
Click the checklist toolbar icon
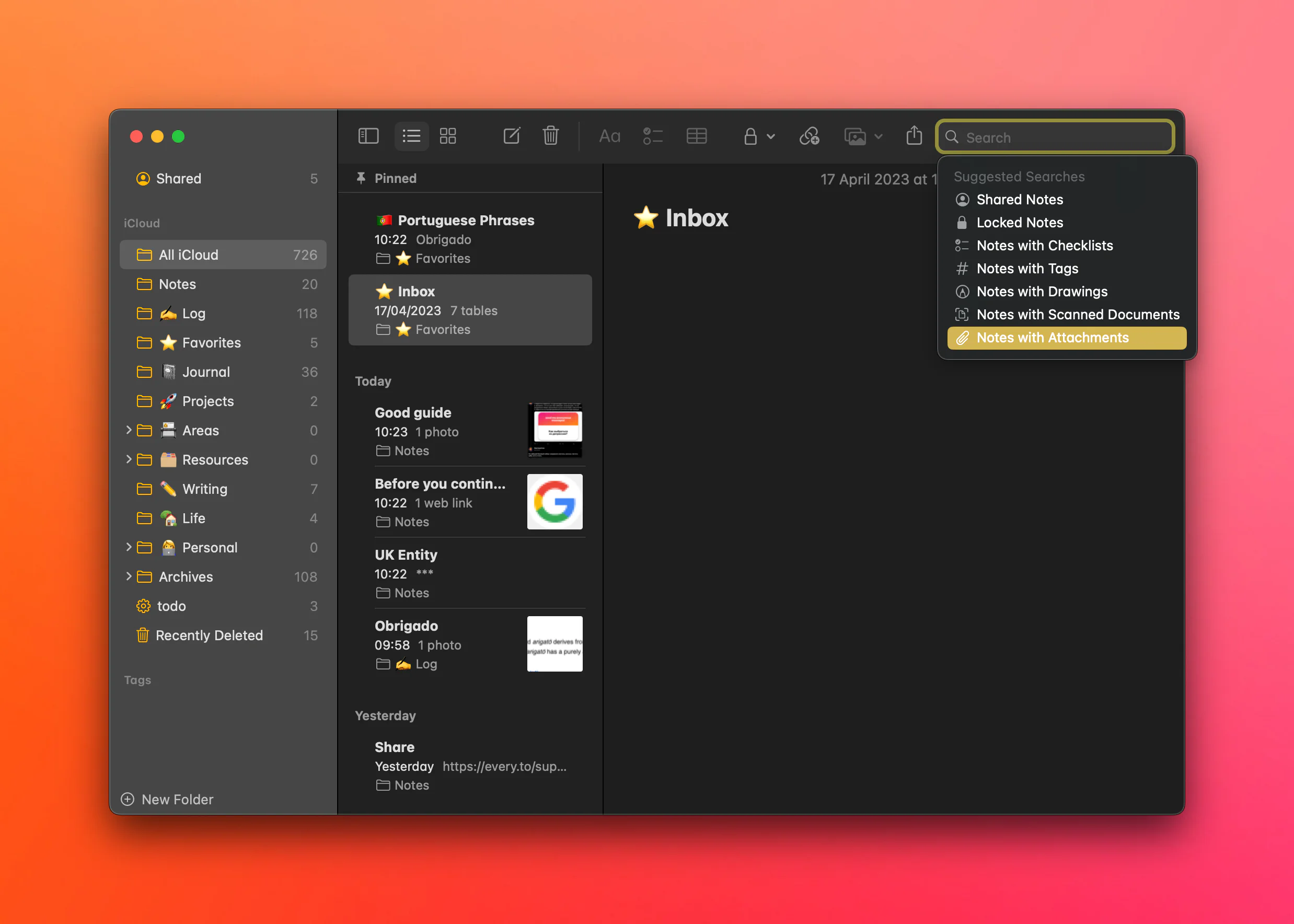pyautogui.click(x=652, y=136)
